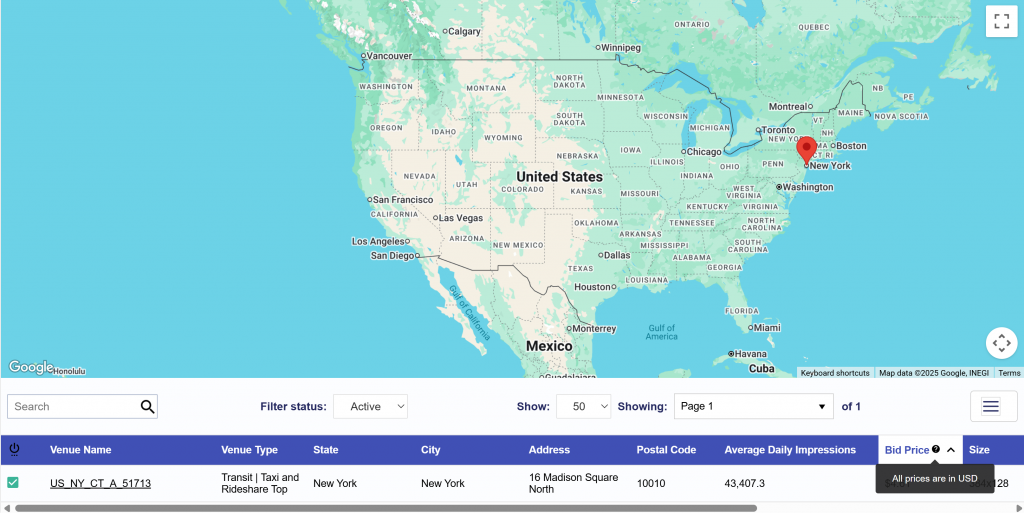Viewport: 1024px width, 513px height.
Task: Sort by Average Daily Impressions column
Action: tap(790, 450)
